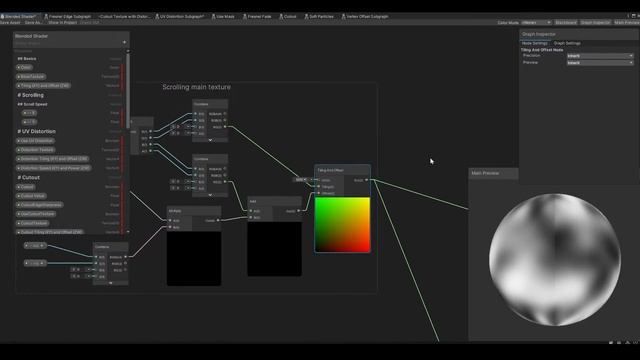Switch to the Blended Shader tab
The height and width of the screenshot is (360, 640).
pos(19,16)
